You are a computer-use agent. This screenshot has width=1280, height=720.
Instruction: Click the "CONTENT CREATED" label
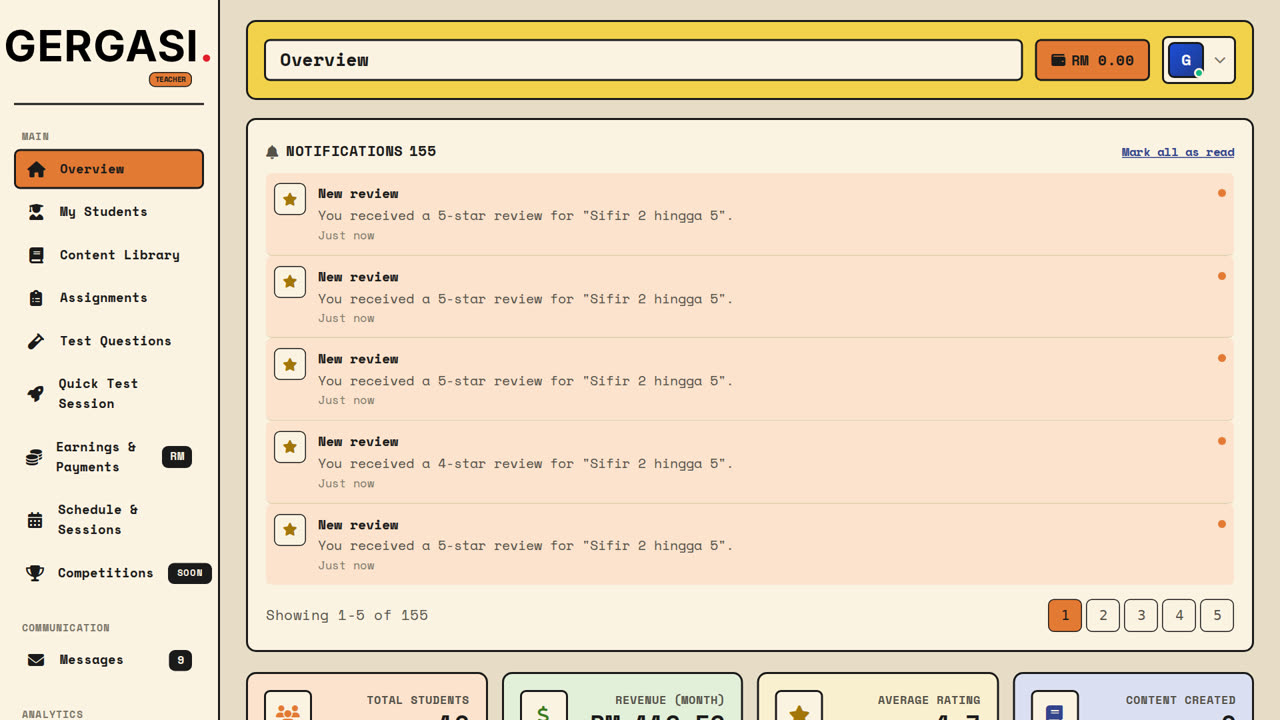click(x=1181, y=700)
